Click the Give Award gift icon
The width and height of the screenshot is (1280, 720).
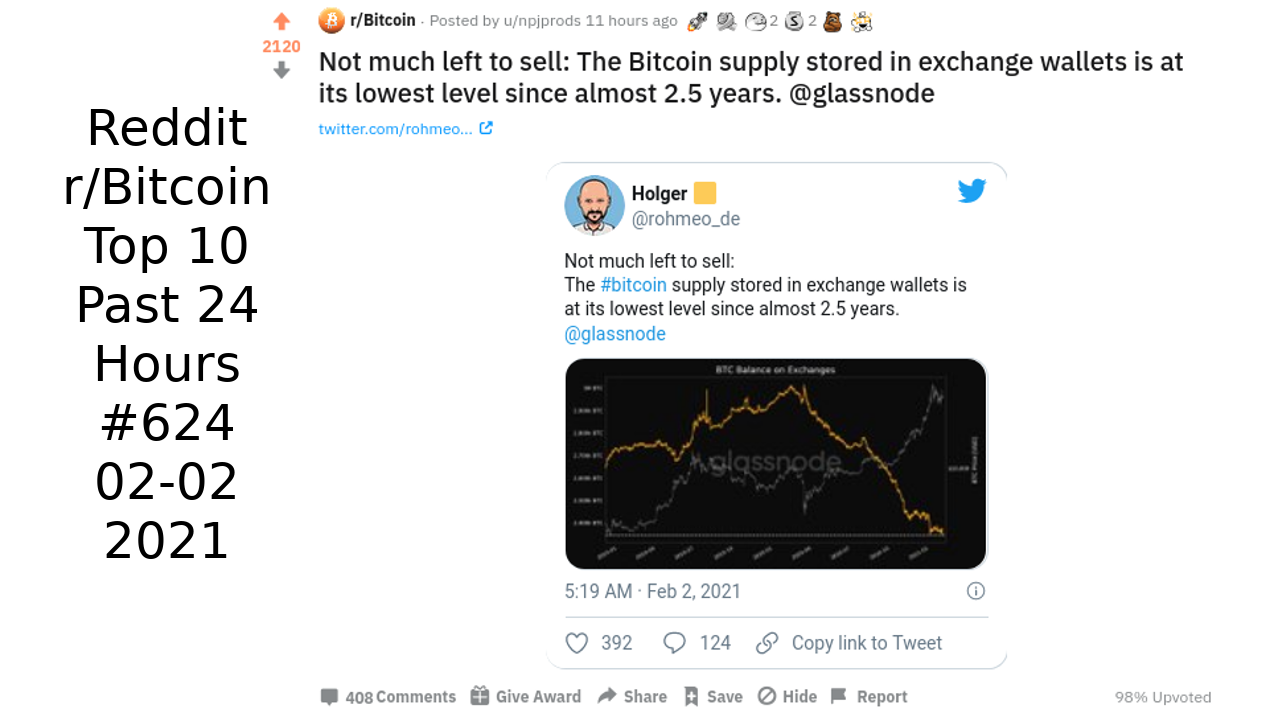pyautogui.click(x=481, y=696)
